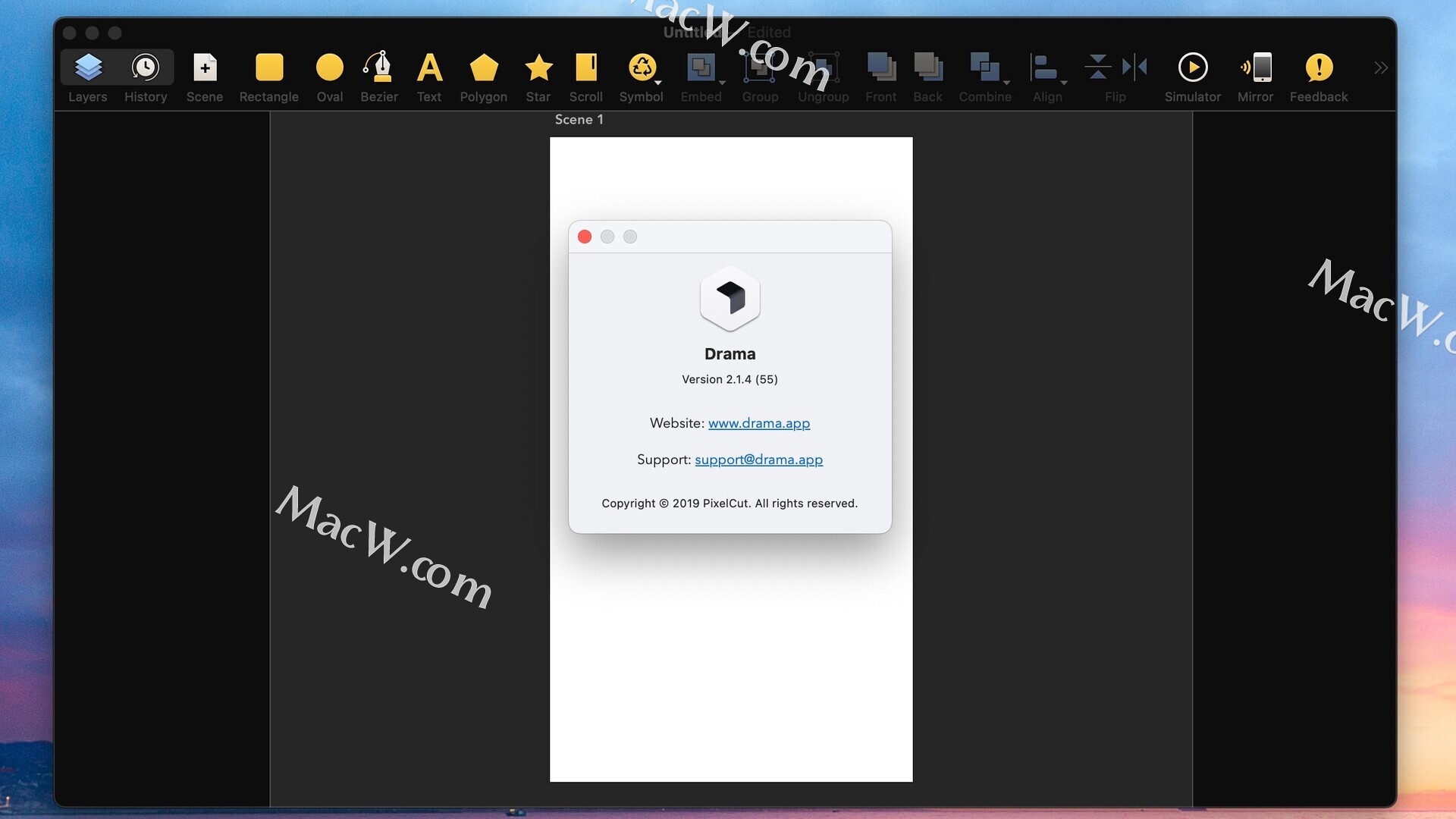Toggle the Layers panel
Image resolution: width=1456 pixels, height=819 pixels.
point(88,68)
